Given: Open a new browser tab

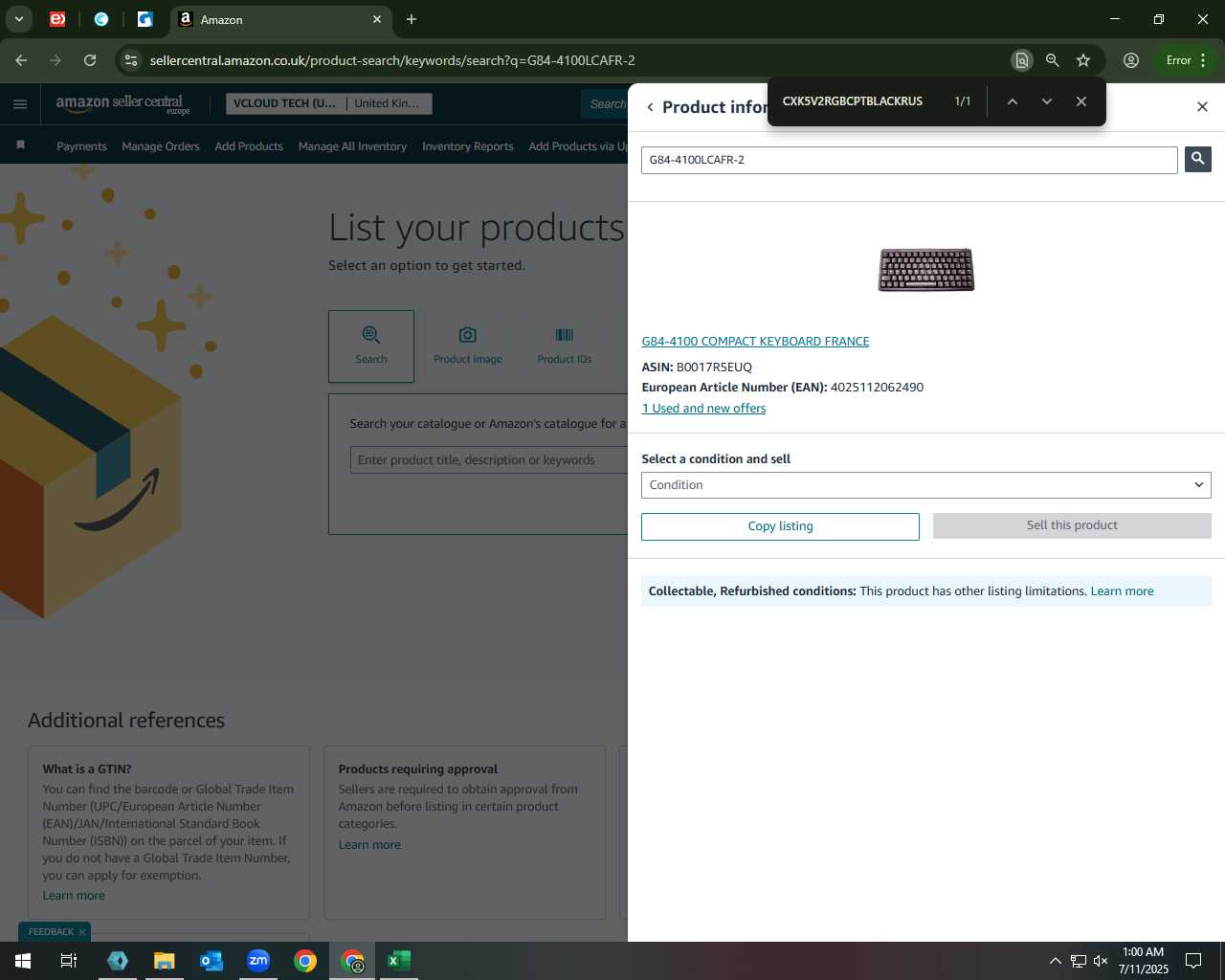Looking at the screenshot, I should pyautogui.click(x=412, y=19).
